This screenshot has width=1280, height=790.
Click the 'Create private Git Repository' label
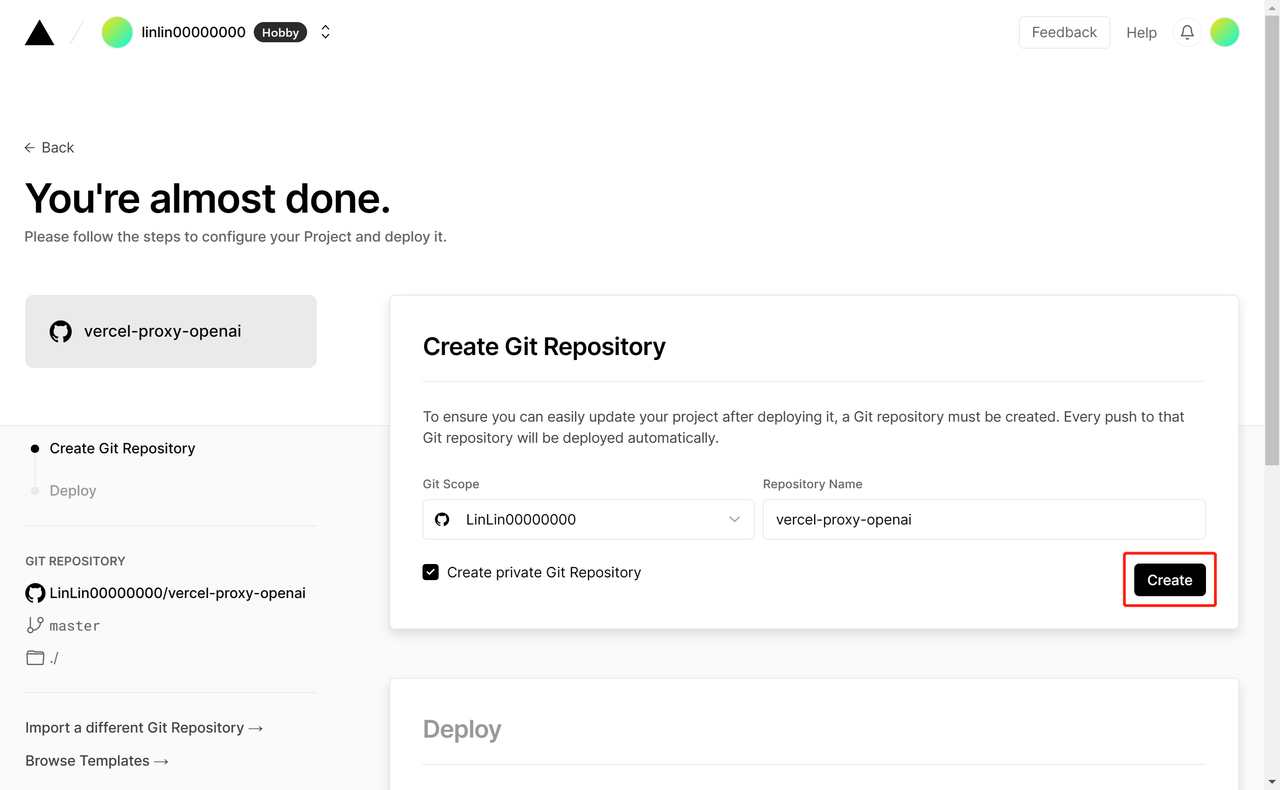click(x=544, y=572)
